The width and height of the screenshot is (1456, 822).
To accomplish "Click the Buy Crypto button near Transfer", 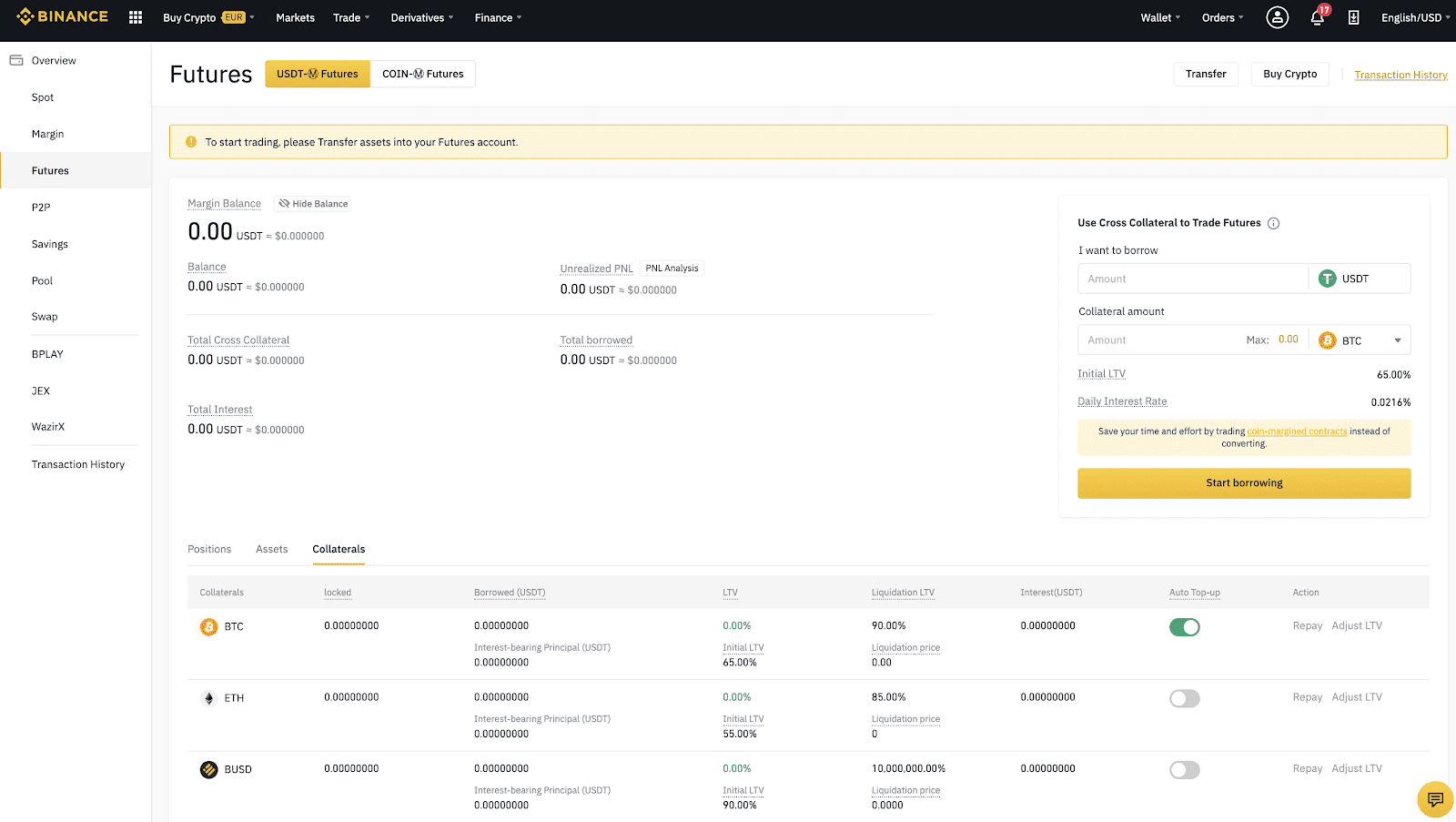I will (x=1289, y=74).
